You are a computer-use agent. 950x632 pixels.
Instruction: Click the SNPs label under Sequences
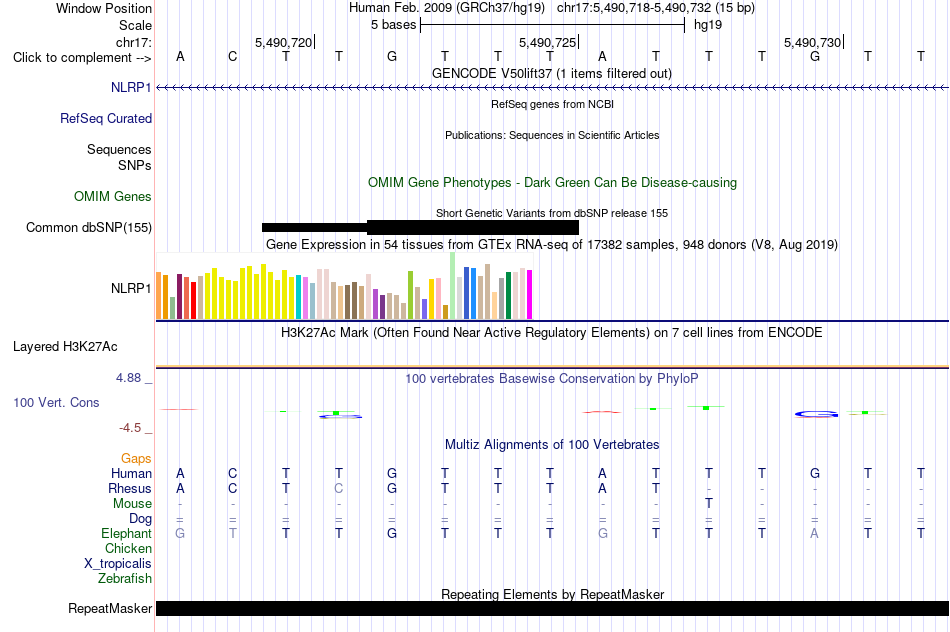(x=135, y=165)
